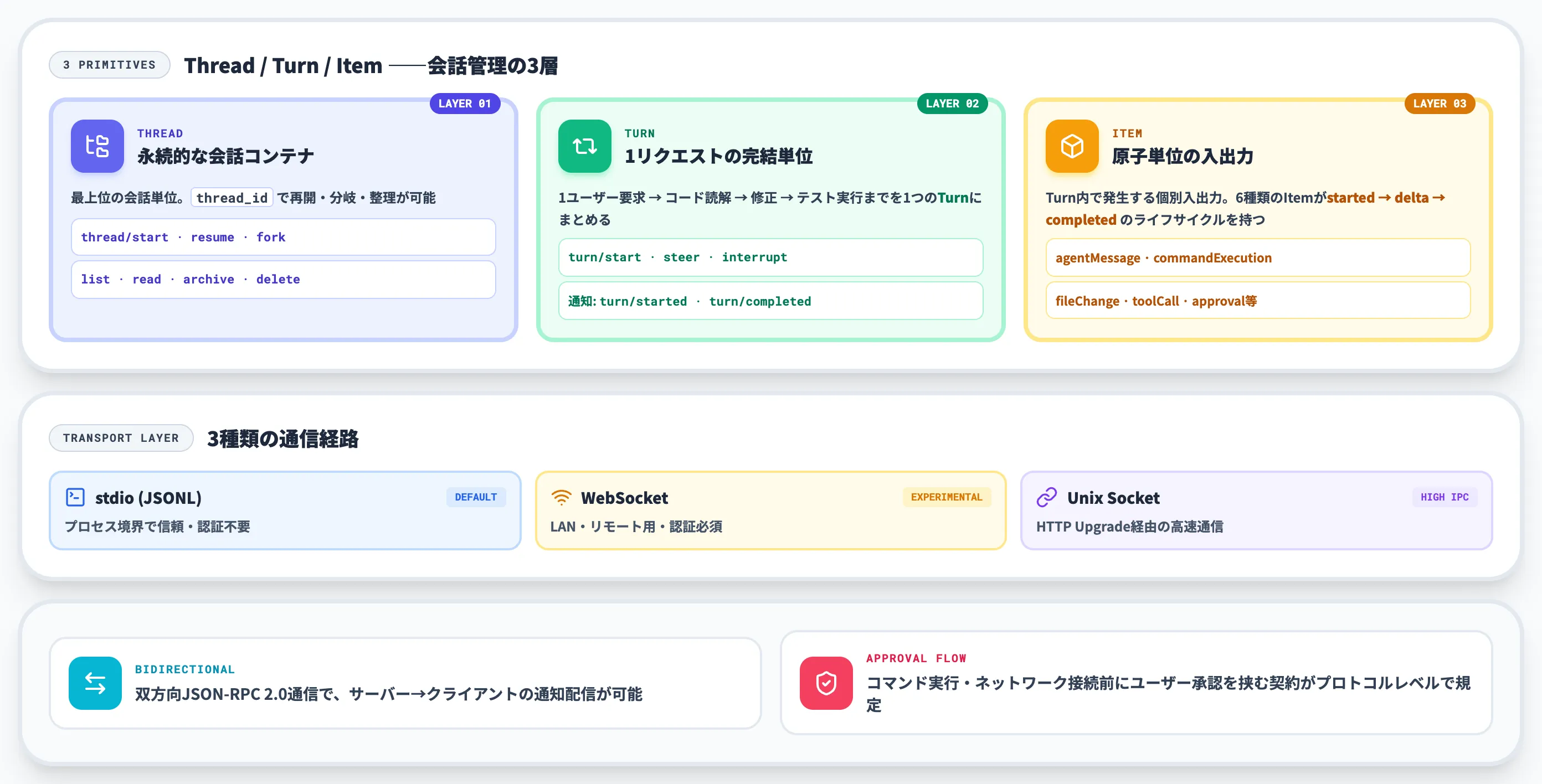Image resolution: width=1542 pixels, height=784 pixels.
Task: Click 'HTTP Upgrade経由の高速通信' description
Action: click(1129, 526)
